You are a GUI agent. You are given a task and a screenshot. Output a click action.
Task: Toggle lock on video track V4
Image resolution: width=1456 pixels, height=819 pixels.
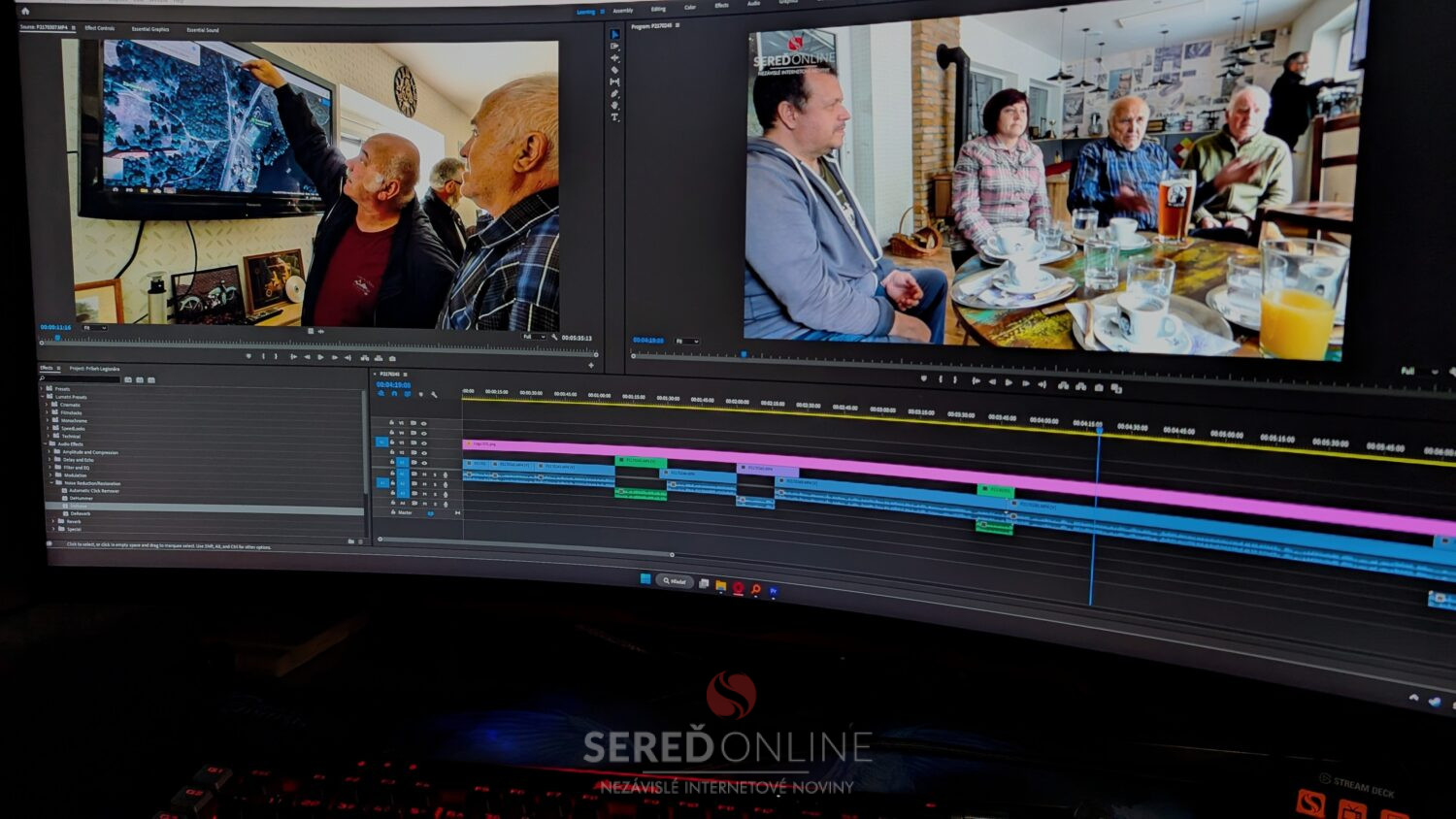click(391, 432)
